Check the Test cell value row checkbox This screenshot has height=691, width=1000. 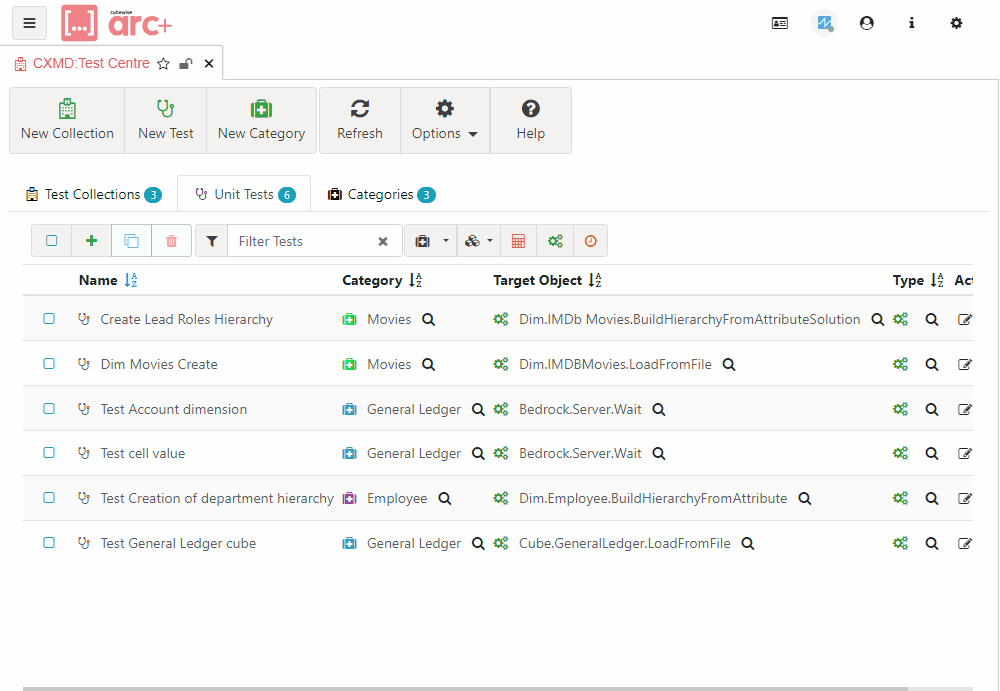click(49, 453)
